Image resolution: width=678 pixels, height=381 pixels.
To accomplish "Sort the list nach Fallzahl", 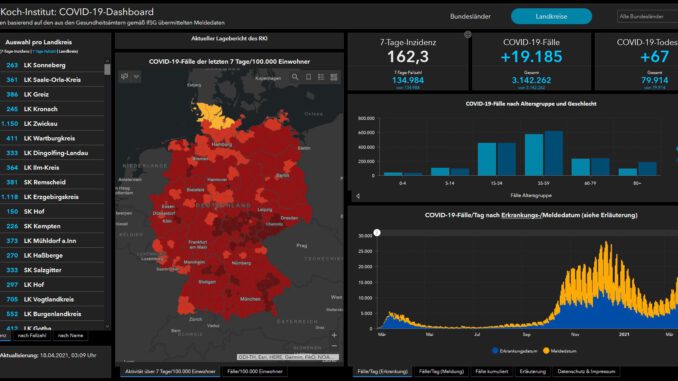I will pos(32,336).
